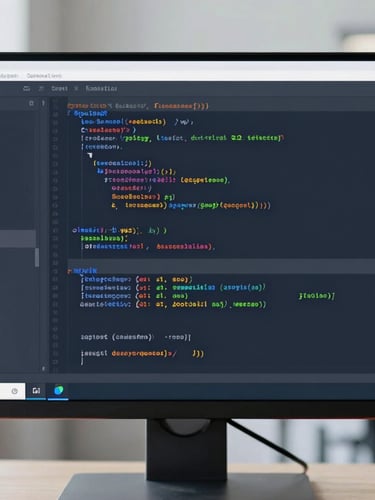Viewport: 375px width, 500px height.
Task: Click the highlighted current line in the code editor
Action: click(221, 266)
